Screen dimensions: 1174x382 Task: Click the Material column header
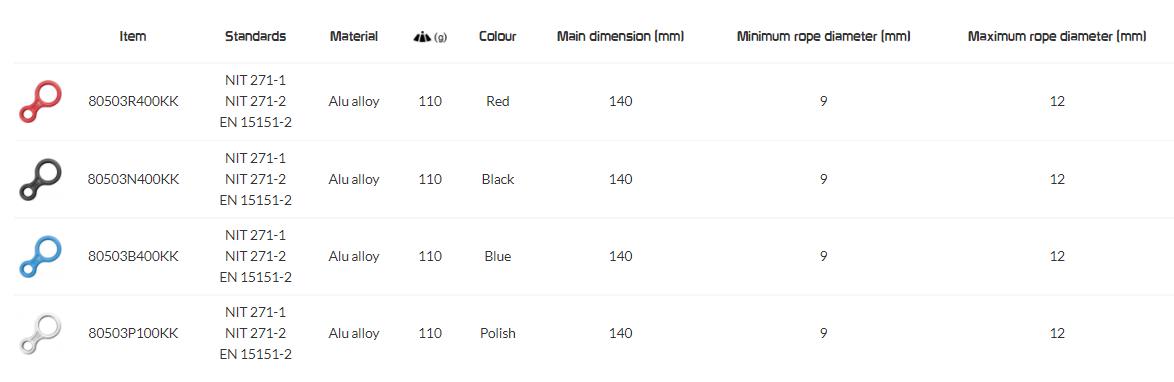353,36
